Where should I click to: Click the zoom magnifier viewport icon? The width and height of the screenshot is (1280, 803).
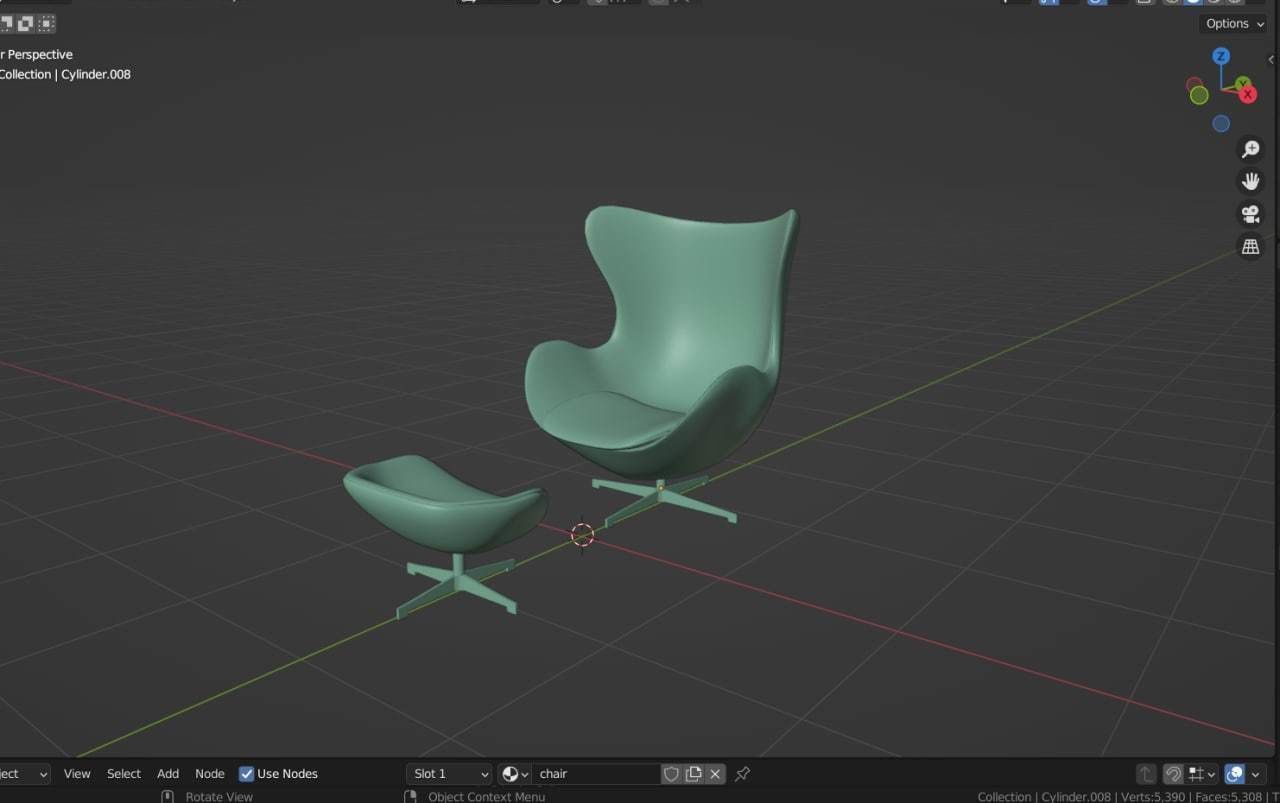(1250, 150)
